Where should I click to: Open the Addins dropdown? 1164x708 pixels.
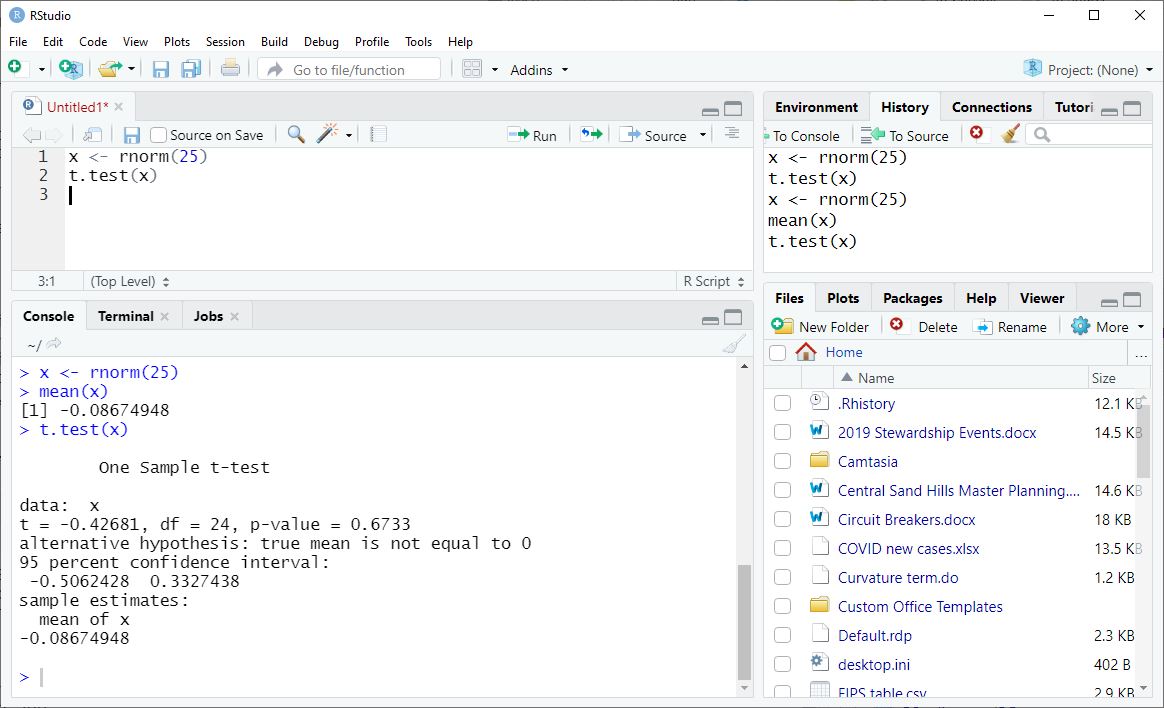tap(538, 69)
